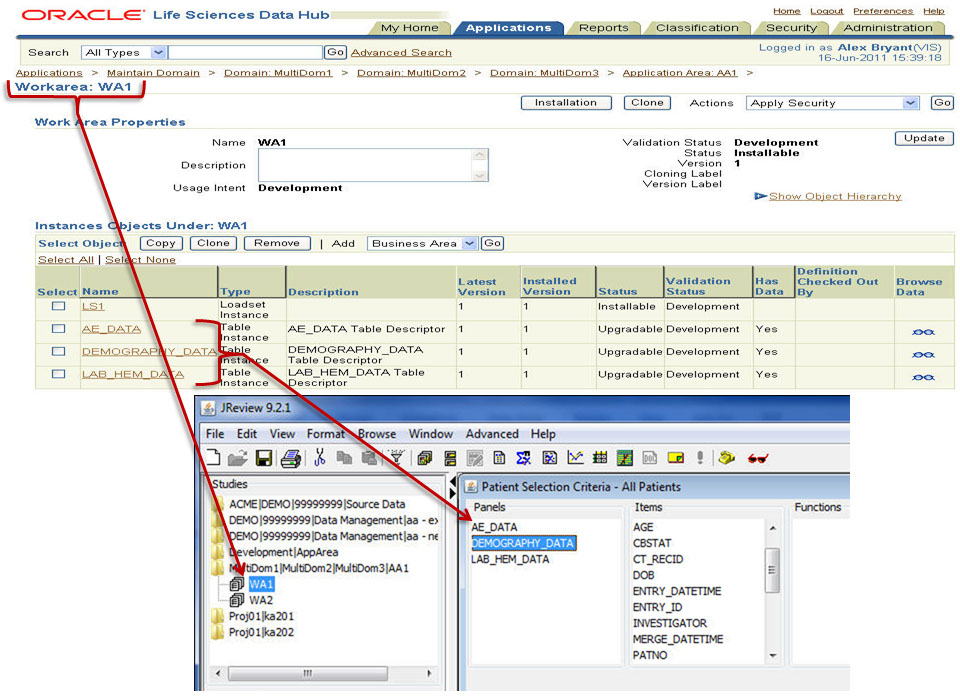
Task: Click the Description text area
Action: click(366, 165)
